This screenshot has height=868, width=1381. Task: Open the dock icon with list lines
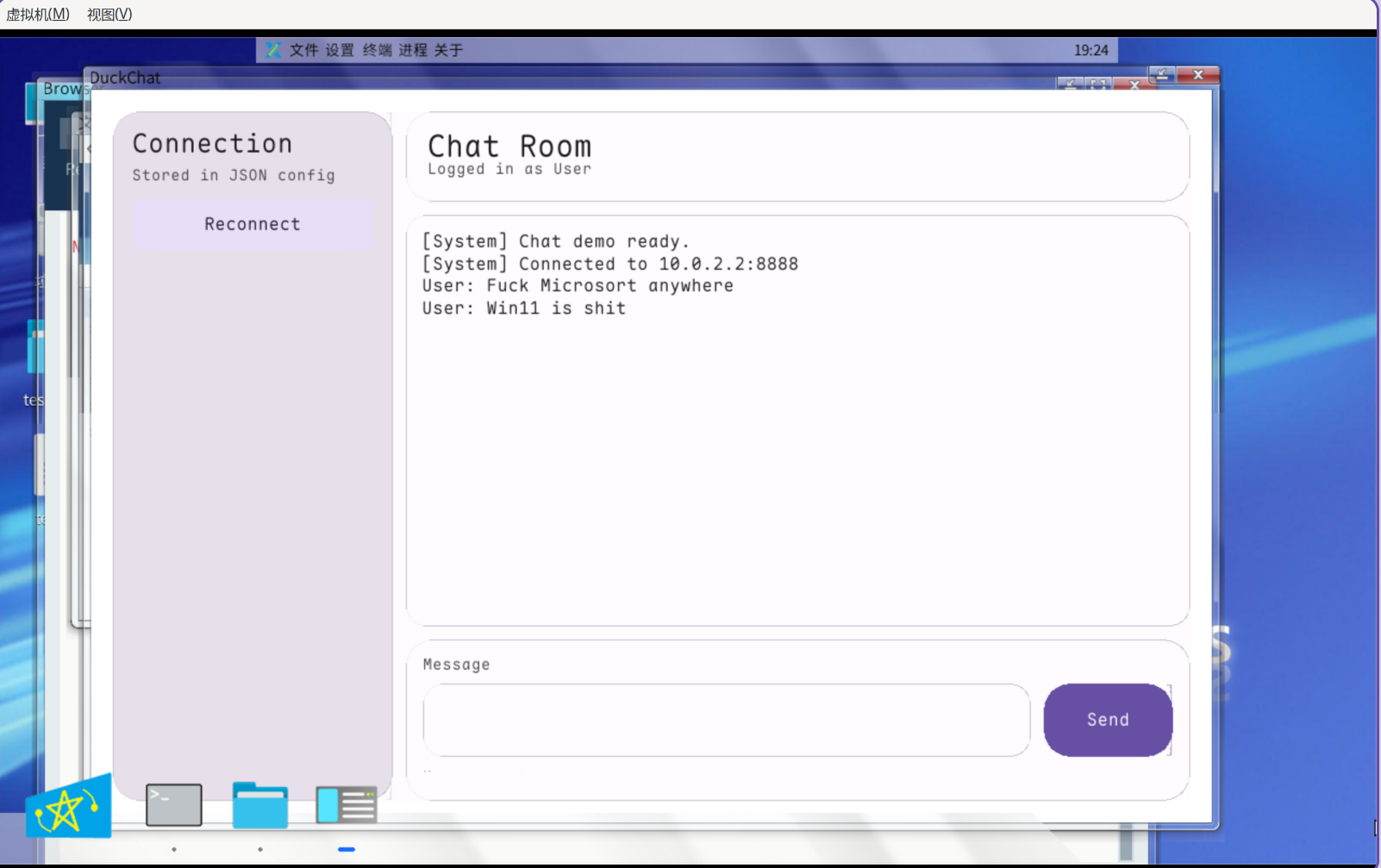(x=347, y=805)
